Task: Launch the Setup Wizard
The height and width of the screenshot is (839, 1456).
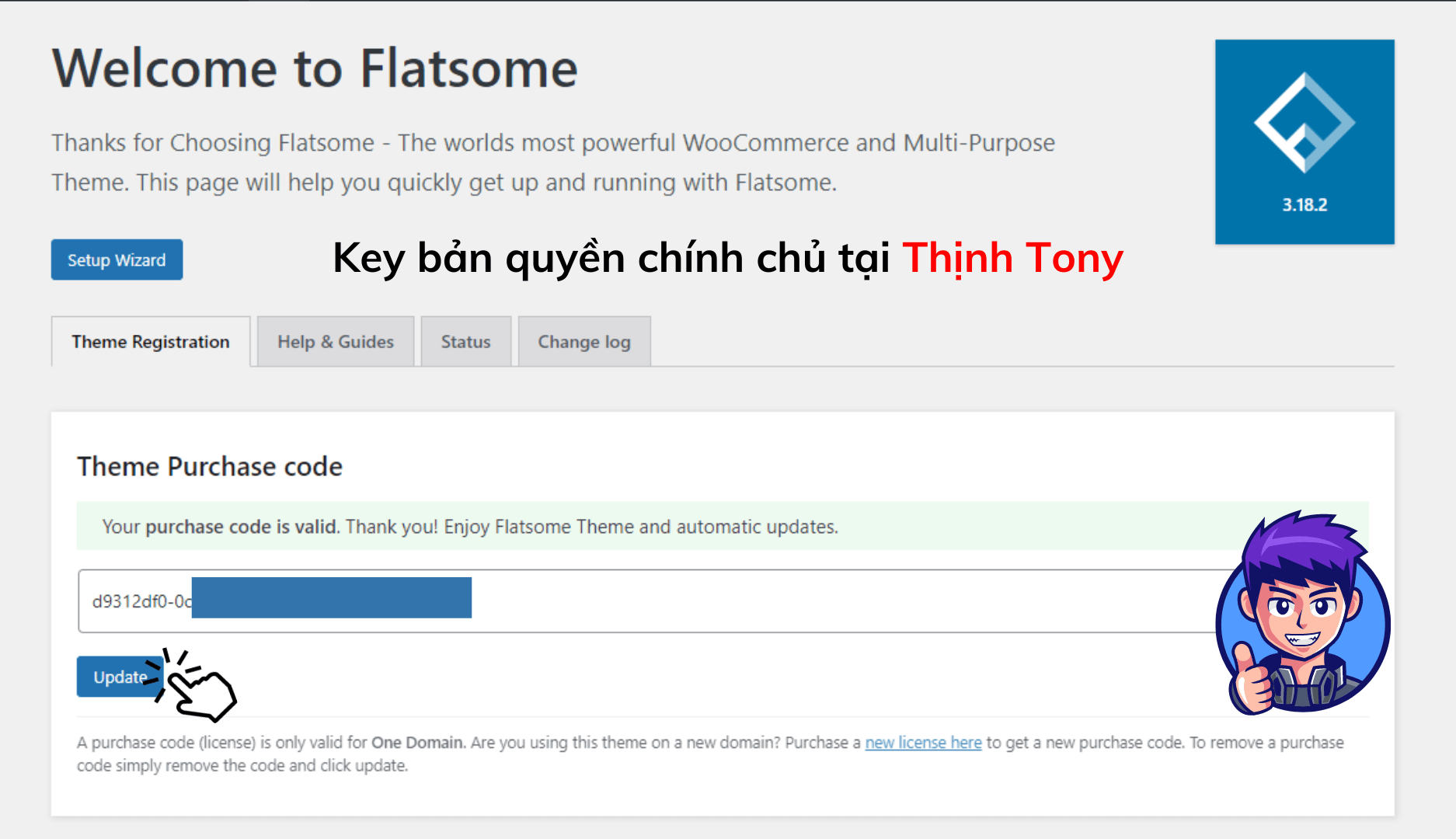Action: 117,259
